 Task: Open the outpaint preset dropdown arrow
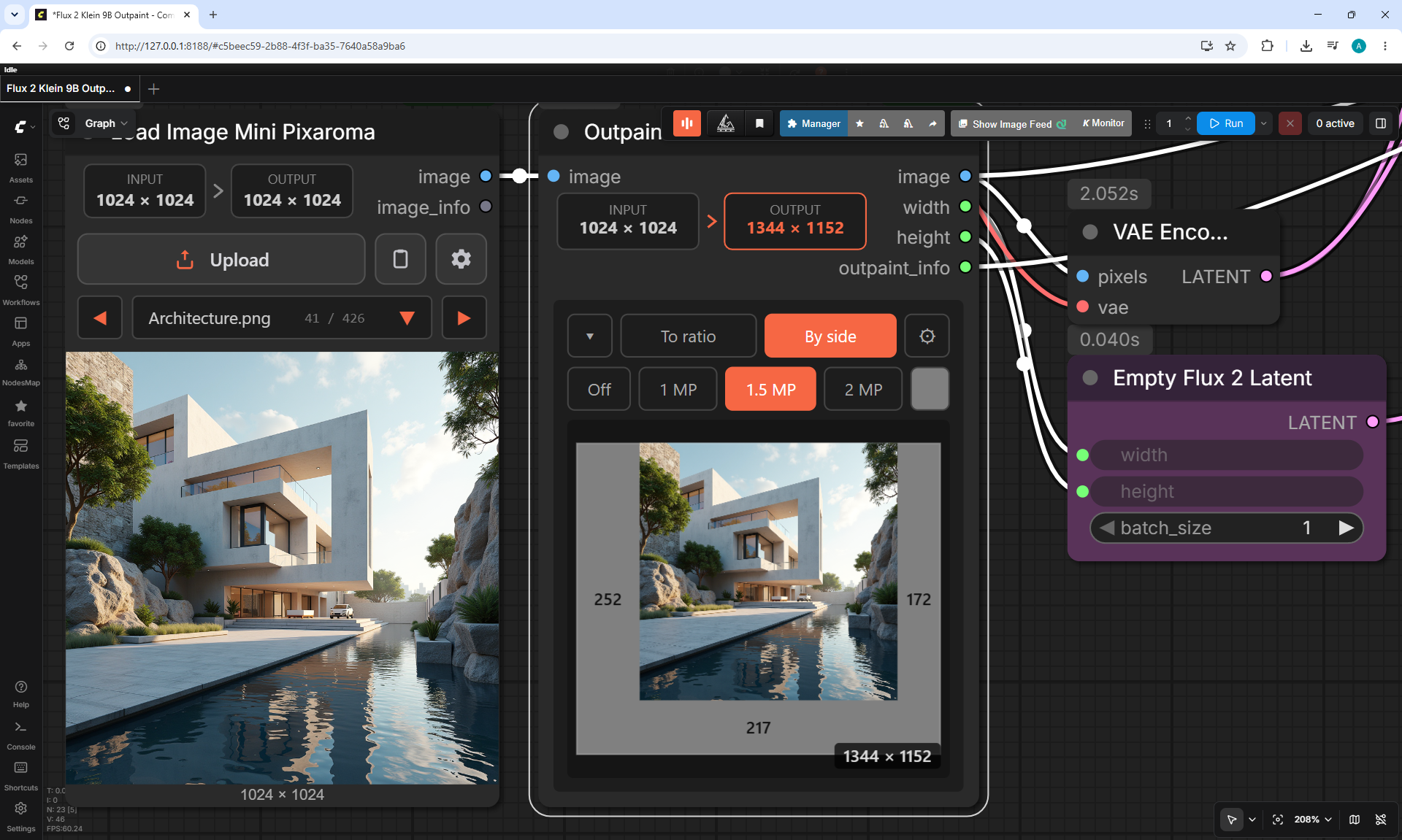coord(590,336)
